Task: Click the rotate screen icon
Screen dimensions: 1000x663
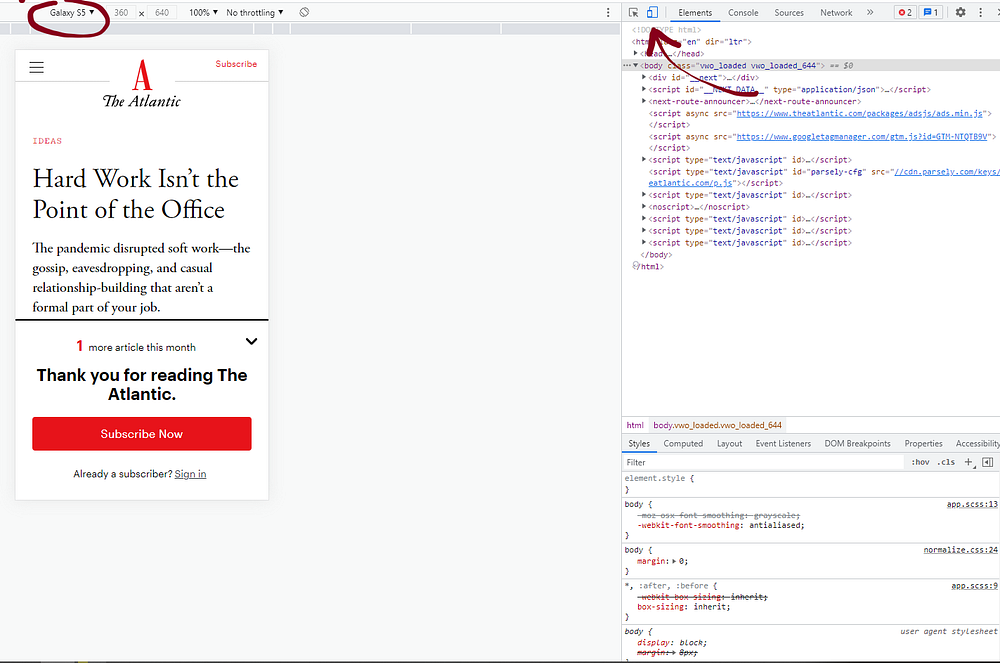Action: 304,12
